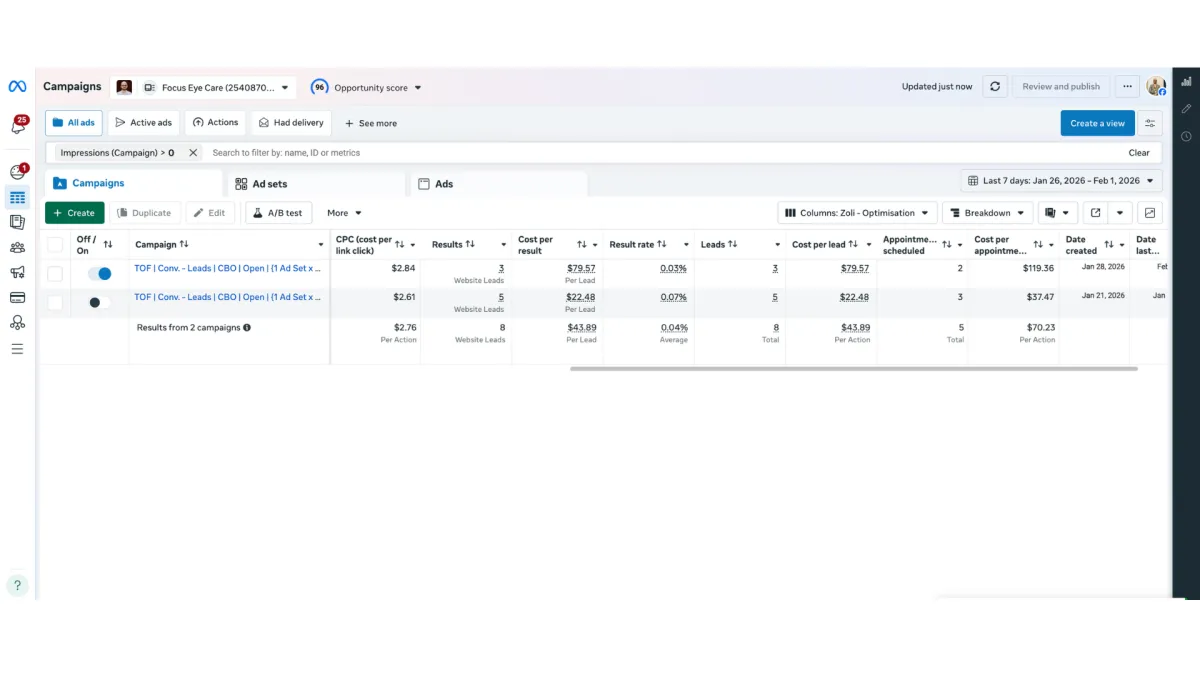Click the profile avatar at top right
Image resolution: width=1200 pixels, height=675 pixels.
click(1156, 87)
